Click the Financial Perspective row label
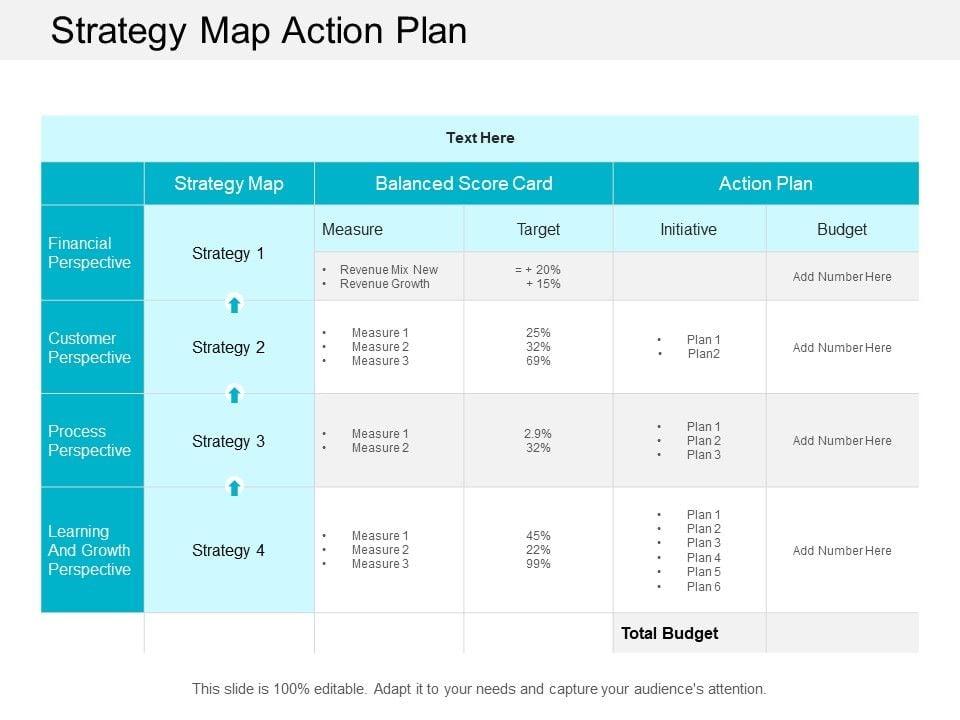 [90, 253]
